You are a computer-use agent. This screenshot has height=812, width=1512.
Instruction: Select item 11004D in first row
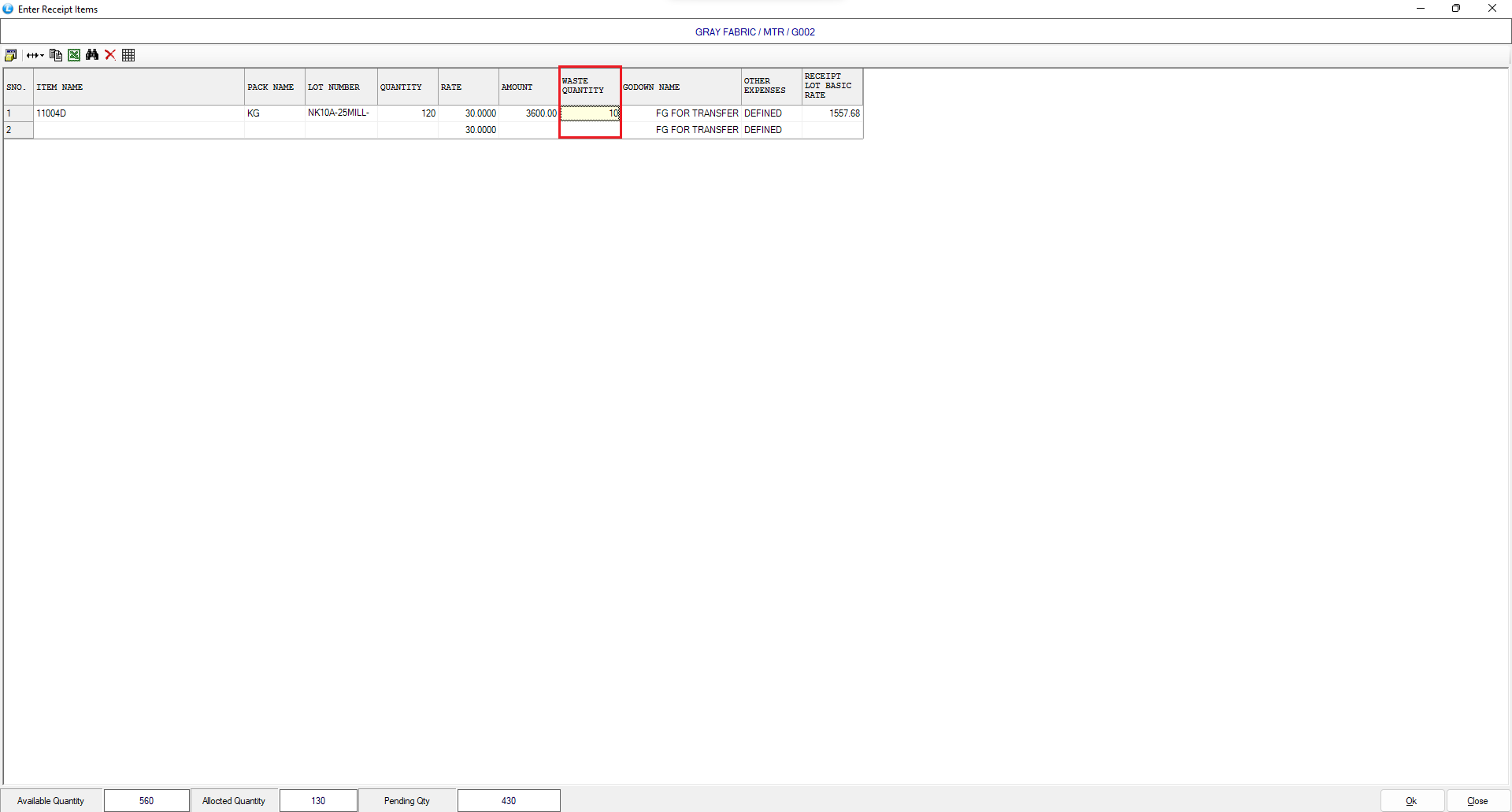[x=139, y=113]
